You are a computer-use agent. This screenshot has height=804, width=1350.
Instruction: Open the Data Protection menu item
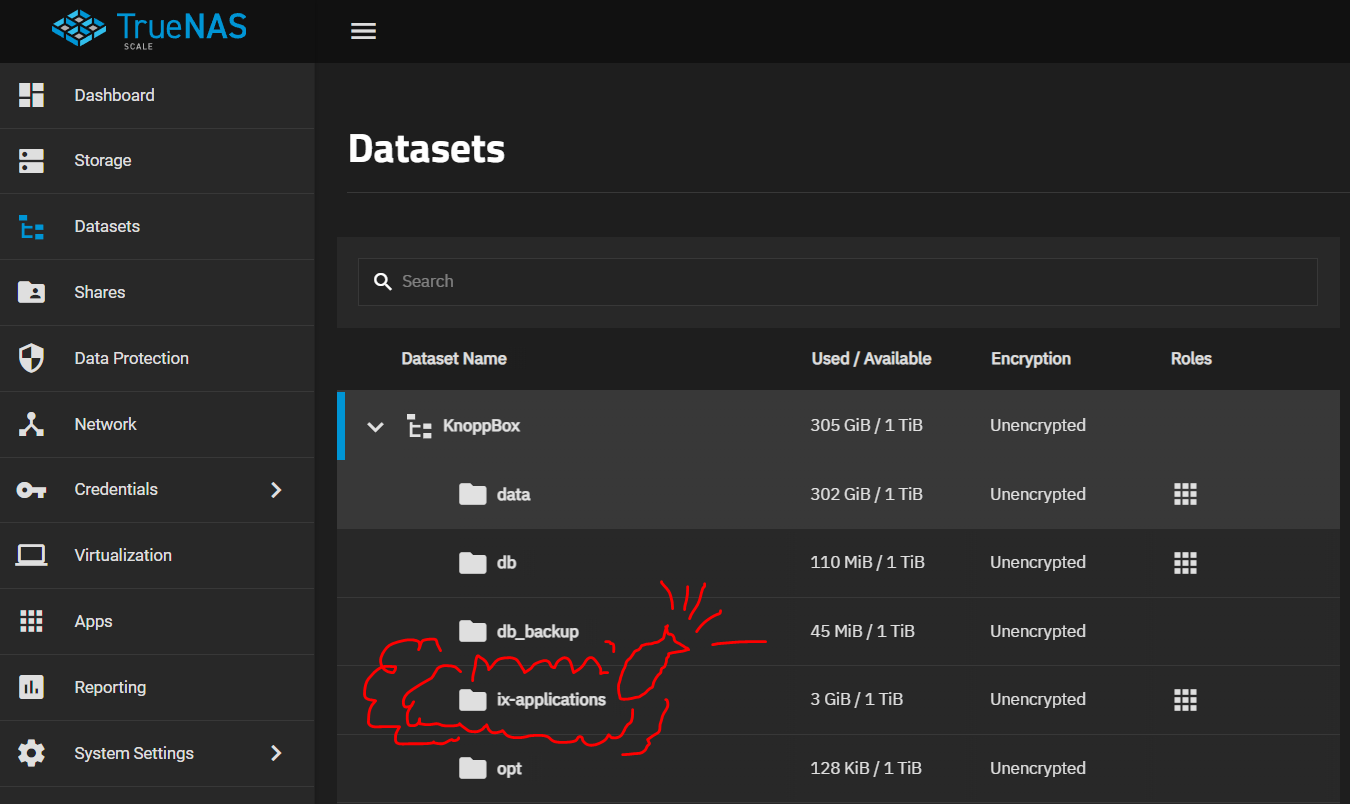coord(157,359)
